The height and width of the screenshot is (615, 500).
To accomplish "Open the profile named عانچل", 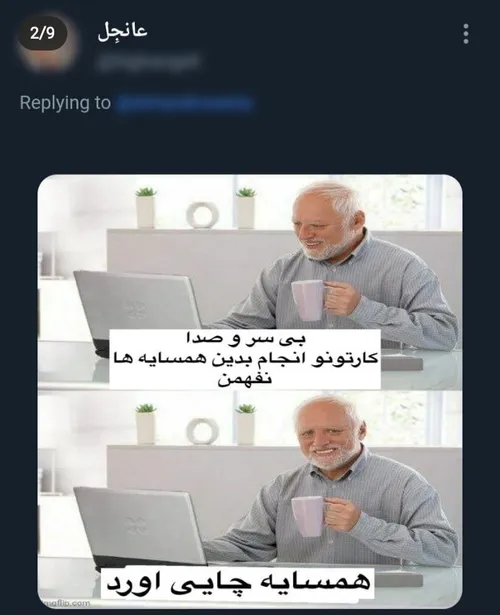I will (x=122, y=31).
